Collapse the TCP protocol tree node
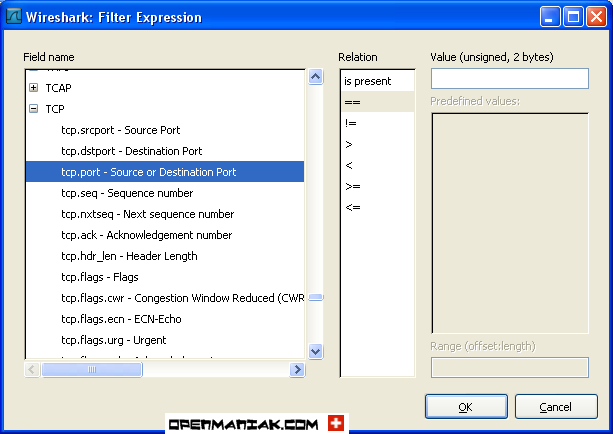The image size is (613, 434). click(34, 109)
